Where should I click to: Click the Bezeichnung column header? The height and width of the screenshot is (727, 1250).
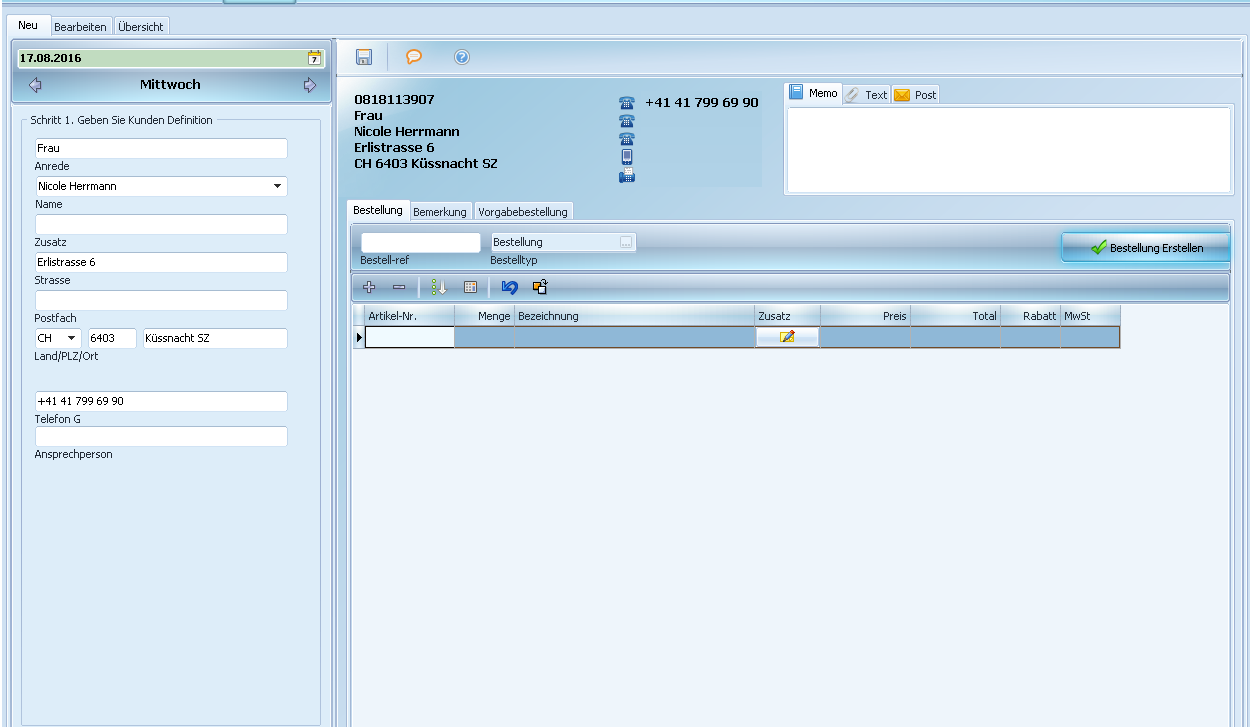click(x=635, y=315)
